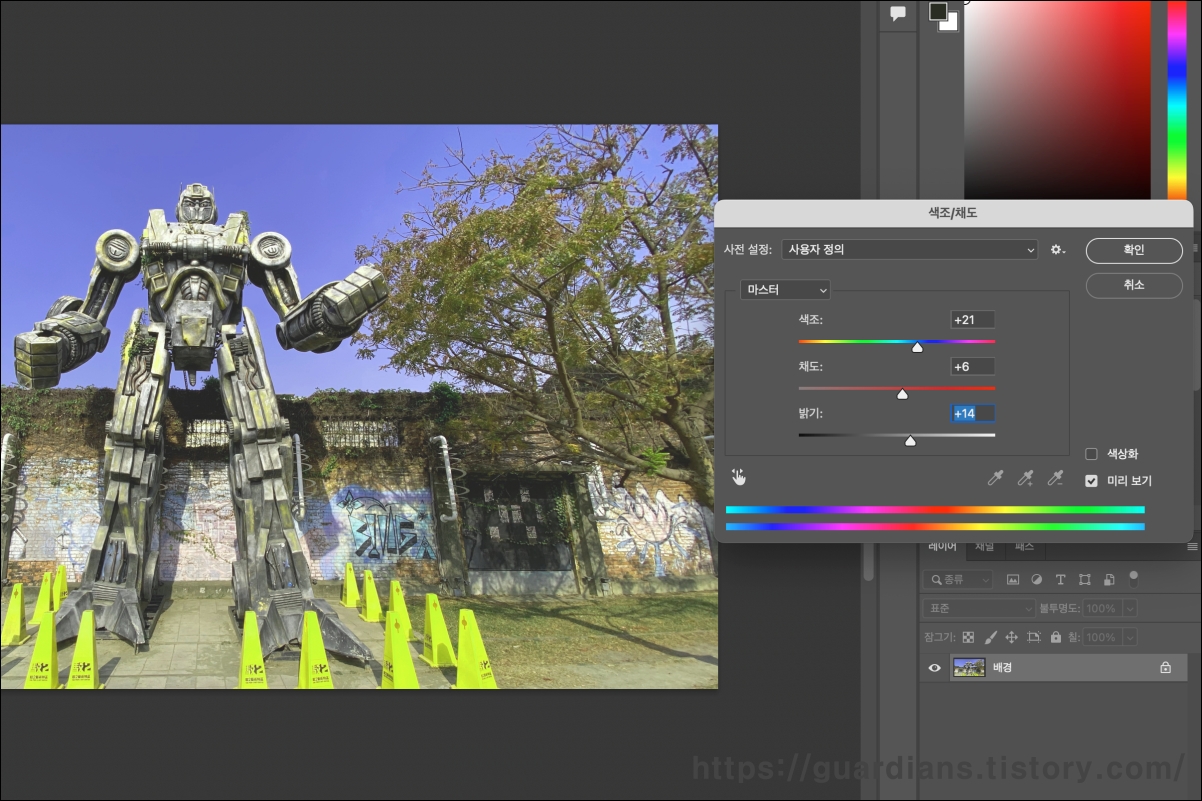Click the 확인 button

pyautogui.click(x=1134, y=251)
